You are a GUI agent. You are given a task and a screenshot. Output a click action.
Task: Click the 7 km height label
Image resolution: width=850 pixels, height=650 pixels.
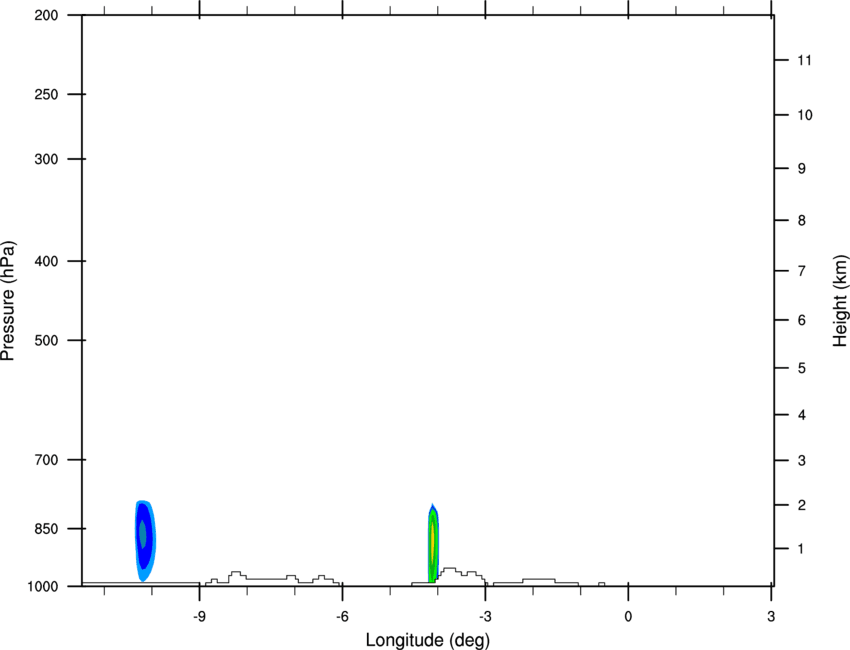coord(801,271)
